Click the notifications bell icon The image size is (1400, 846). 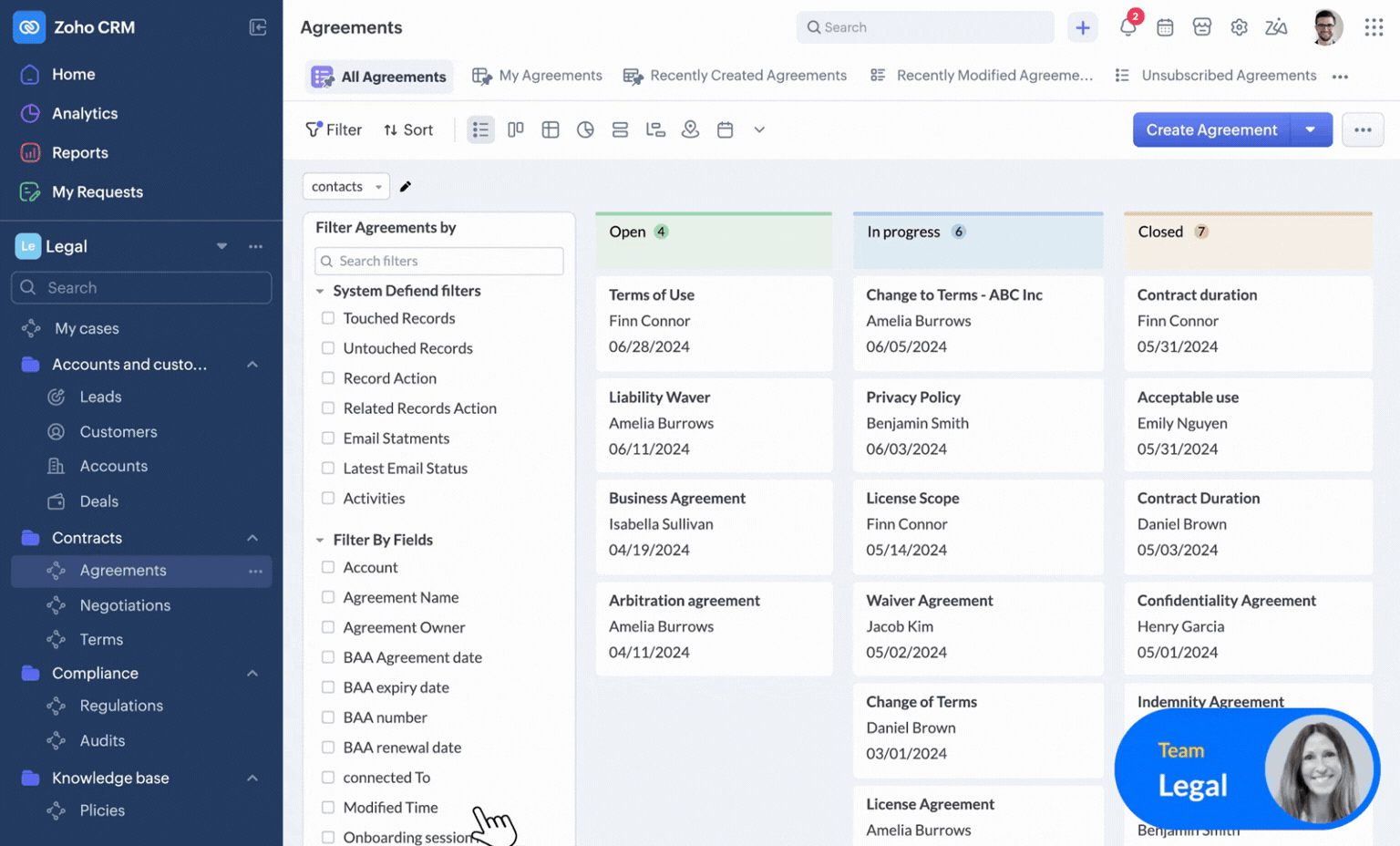pyautogui.click(x=1127, y=27)
